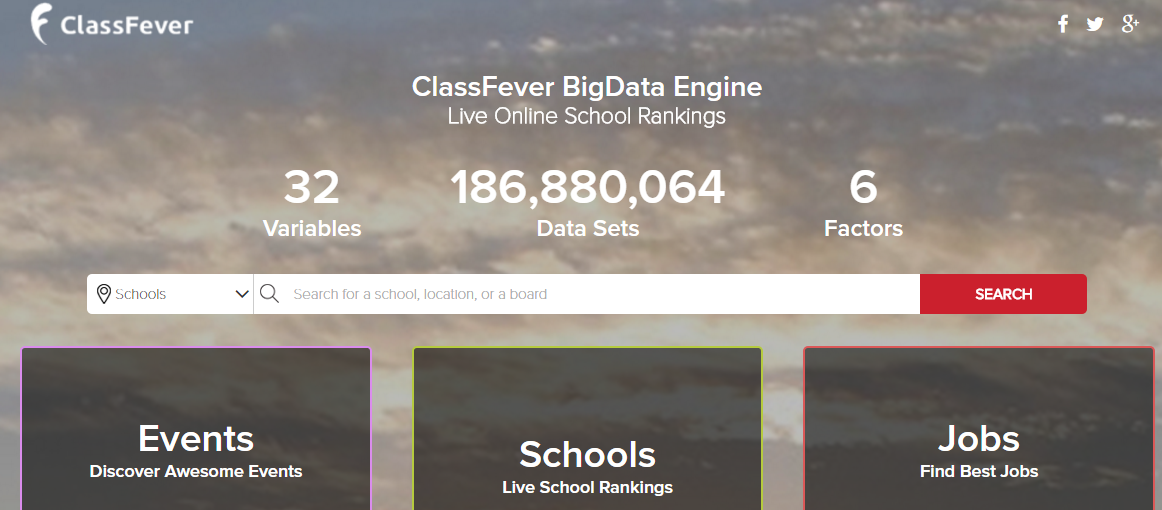Click the Discover Awesome Events caption

pos(196,471)
